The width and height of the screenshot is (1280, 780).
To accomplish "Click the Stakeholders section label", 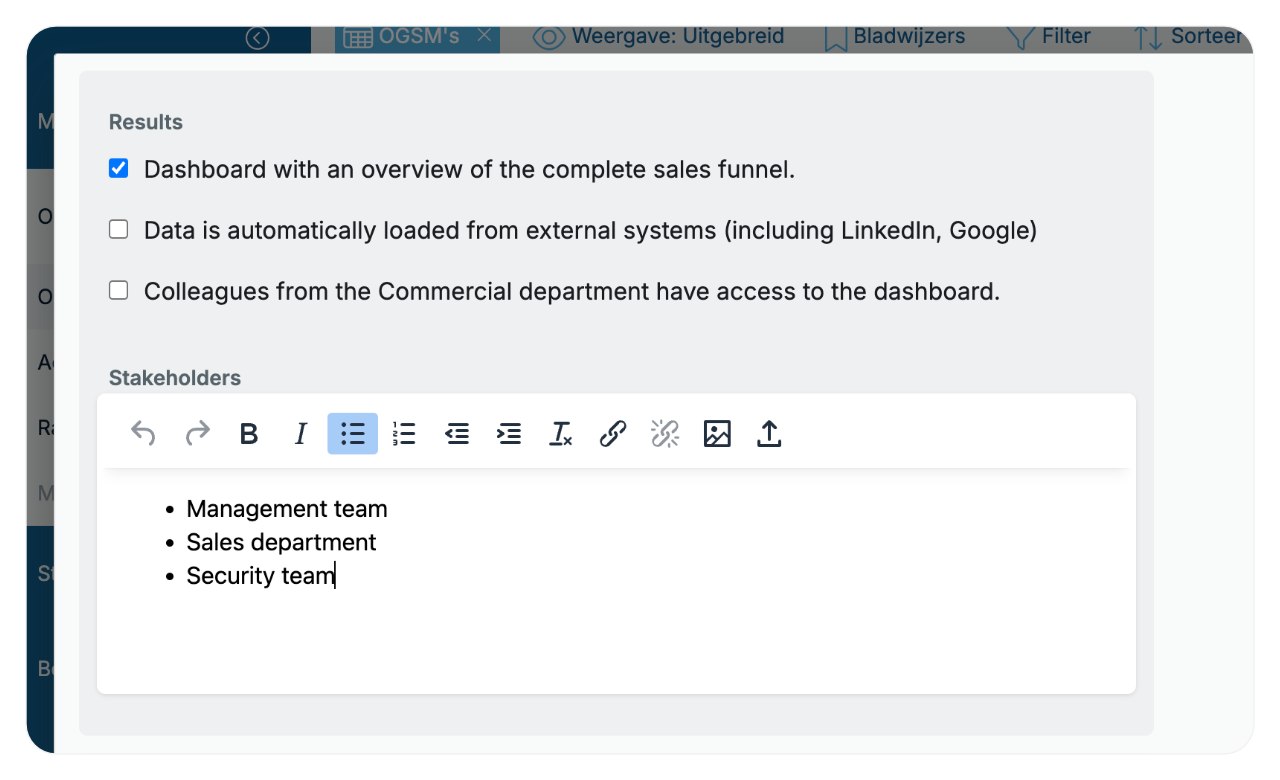I will (x=175, y=378).
